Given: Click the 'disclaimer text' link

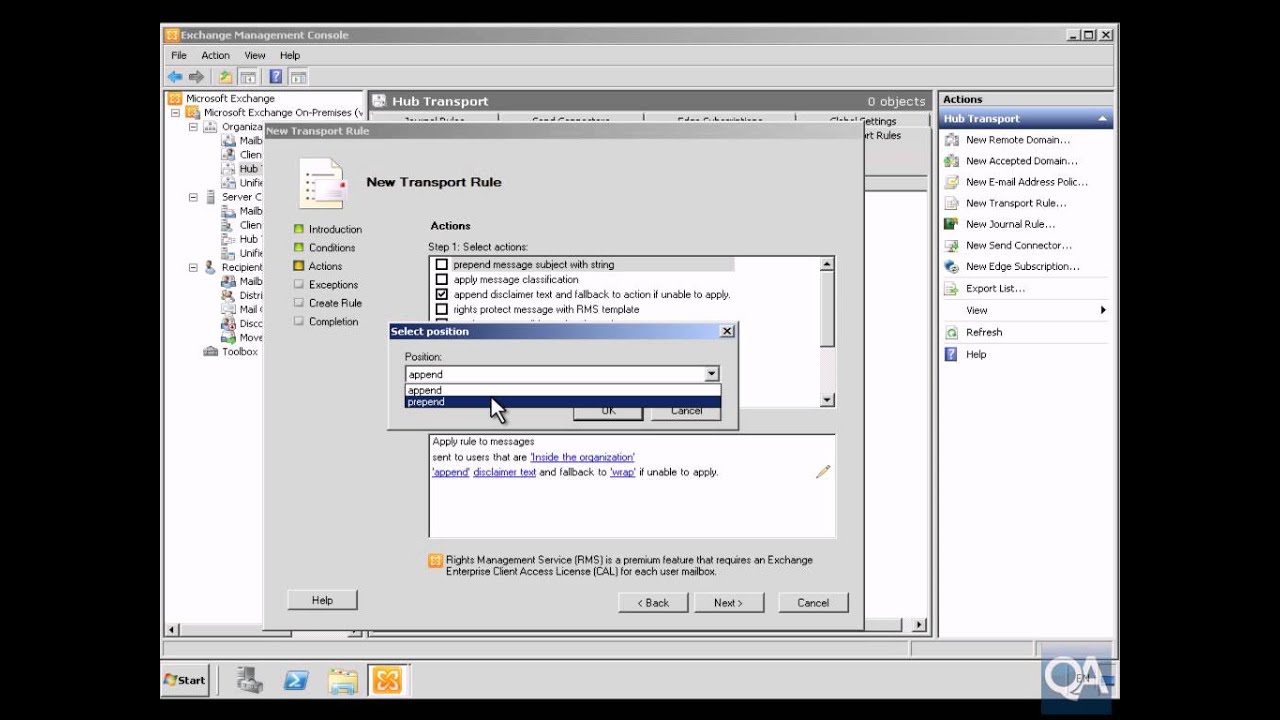Looking at the screenshot, I should tap(504, 472).
